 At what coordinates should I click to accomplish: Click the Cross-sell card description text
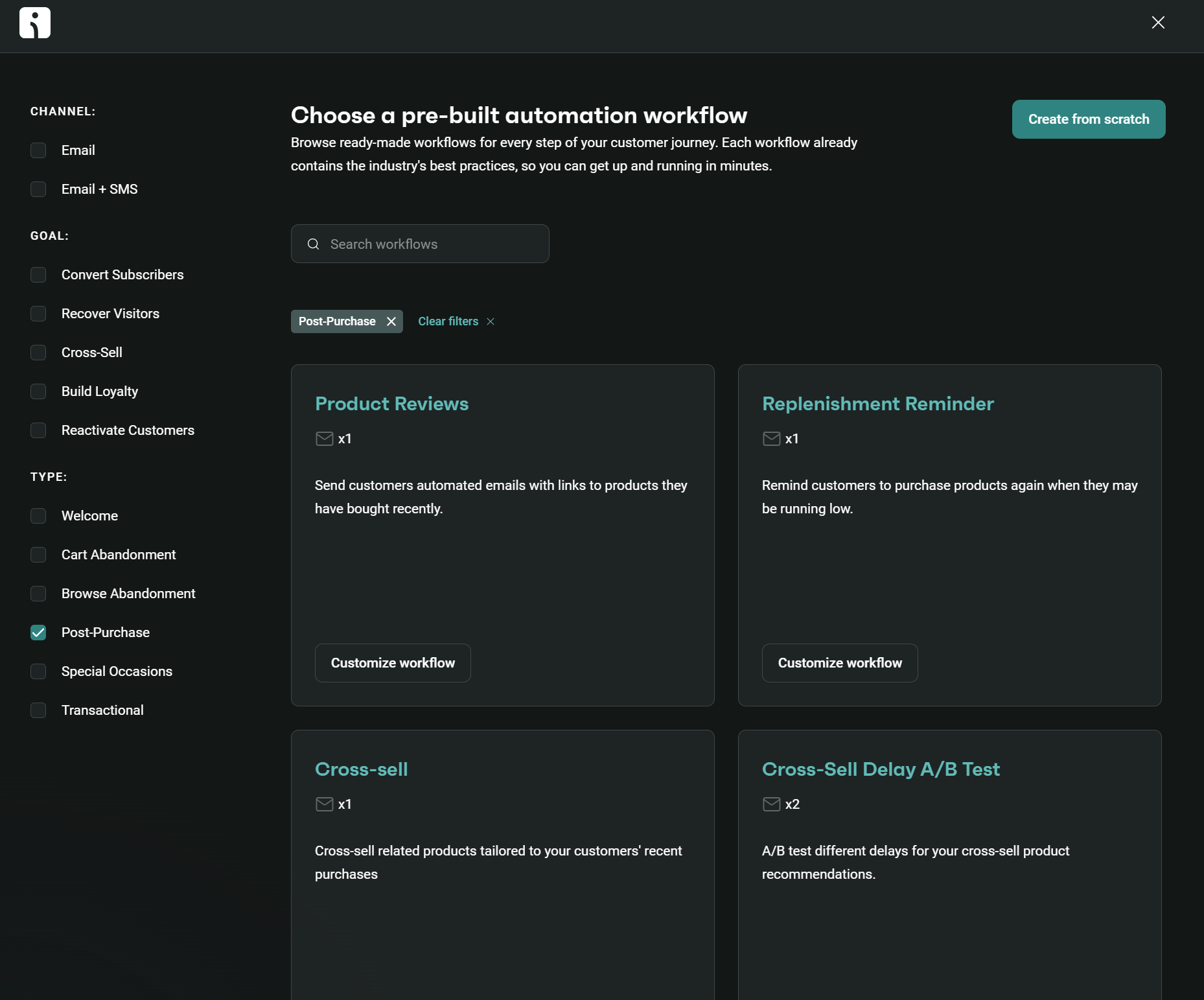[x=498, y=863]
